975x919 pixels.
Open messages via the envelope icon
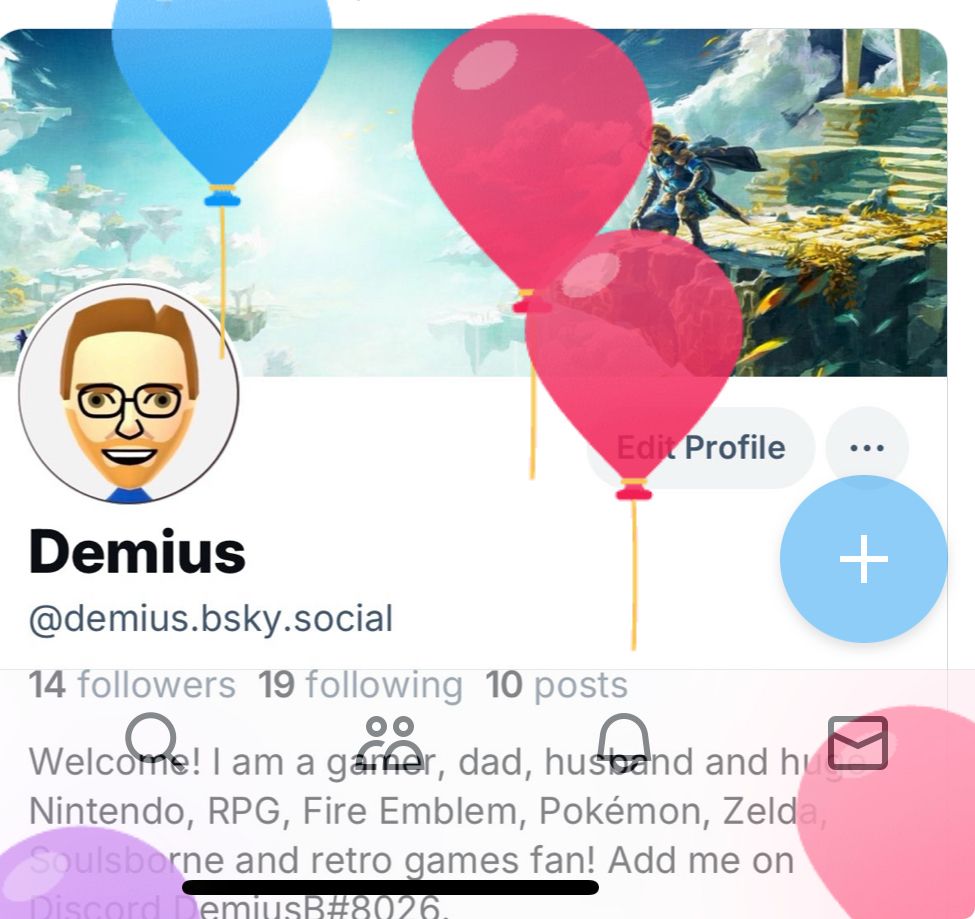click(857, 742)
